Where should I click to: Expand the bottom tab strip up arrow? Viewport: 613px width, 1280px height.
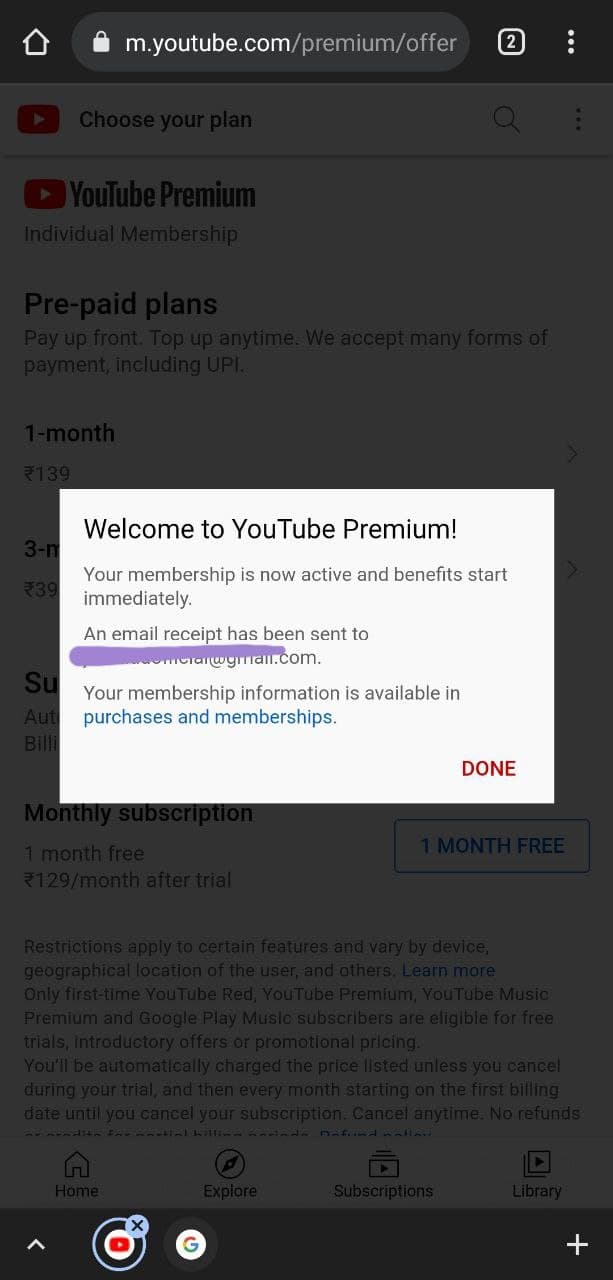coord(36,1245)
